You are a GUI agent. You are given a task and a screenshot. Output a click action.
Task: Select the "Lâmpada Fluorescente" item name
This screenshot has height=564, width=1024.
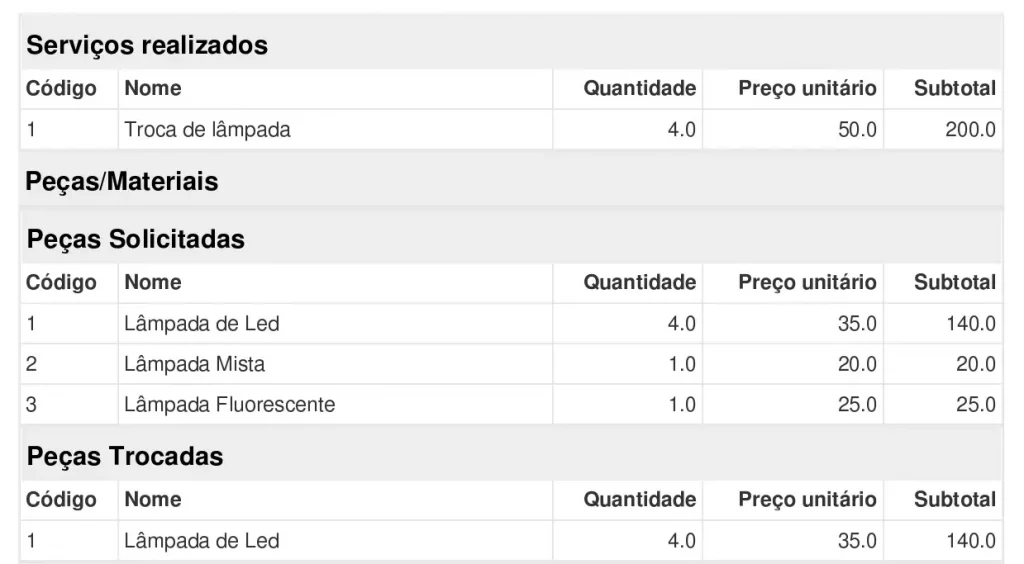pyautogui.click(x=229, y=405)
